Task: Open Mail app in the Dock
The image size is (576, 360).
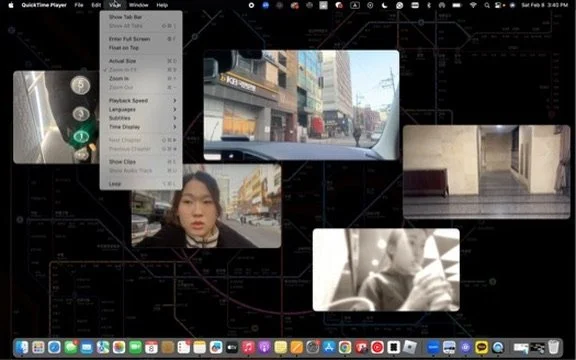Action: (x=87, y=347)
